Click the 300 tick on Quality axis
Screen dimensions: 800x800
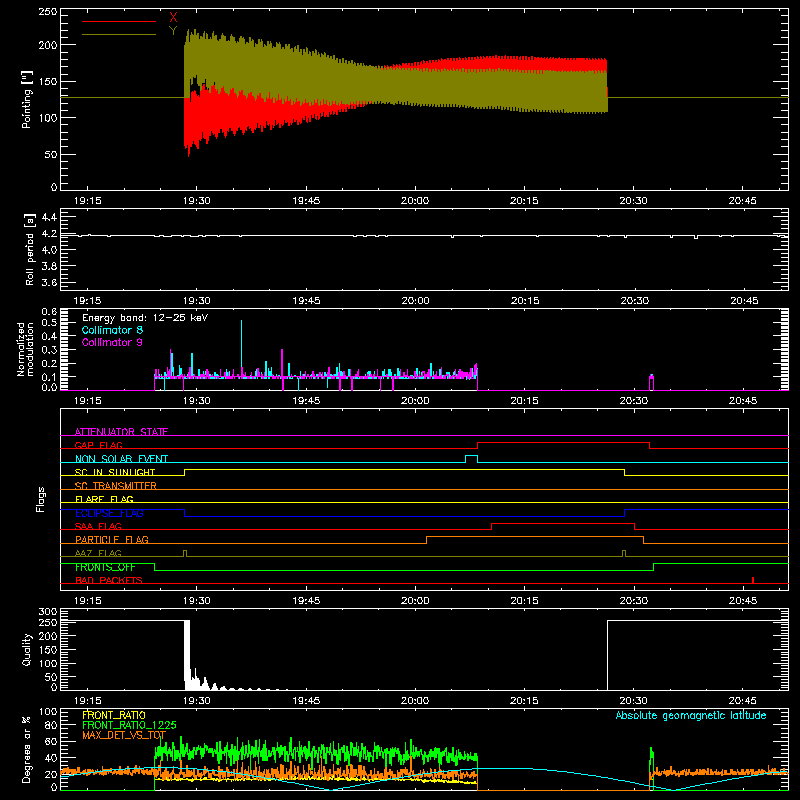point(47,612)
